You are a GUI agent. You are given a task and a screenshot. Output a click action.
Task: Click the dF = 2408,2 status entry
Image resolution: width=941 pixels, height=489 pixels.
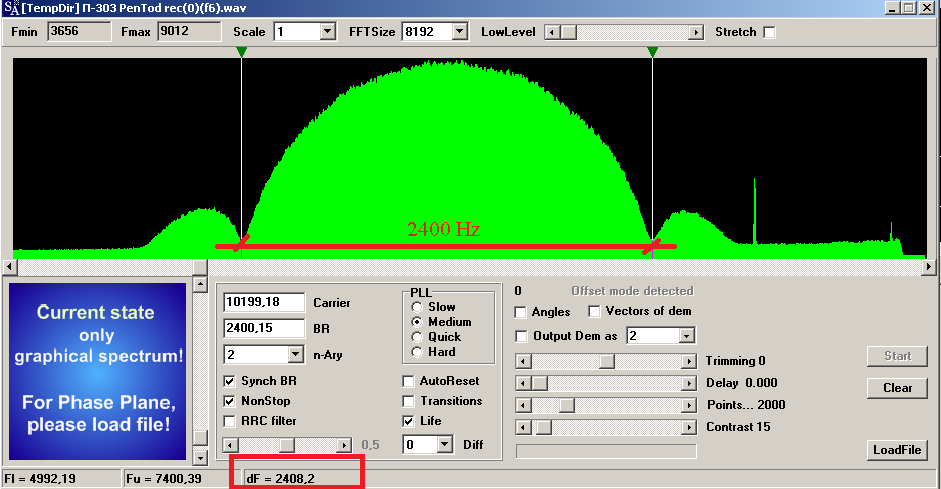(x=280, y=479)
